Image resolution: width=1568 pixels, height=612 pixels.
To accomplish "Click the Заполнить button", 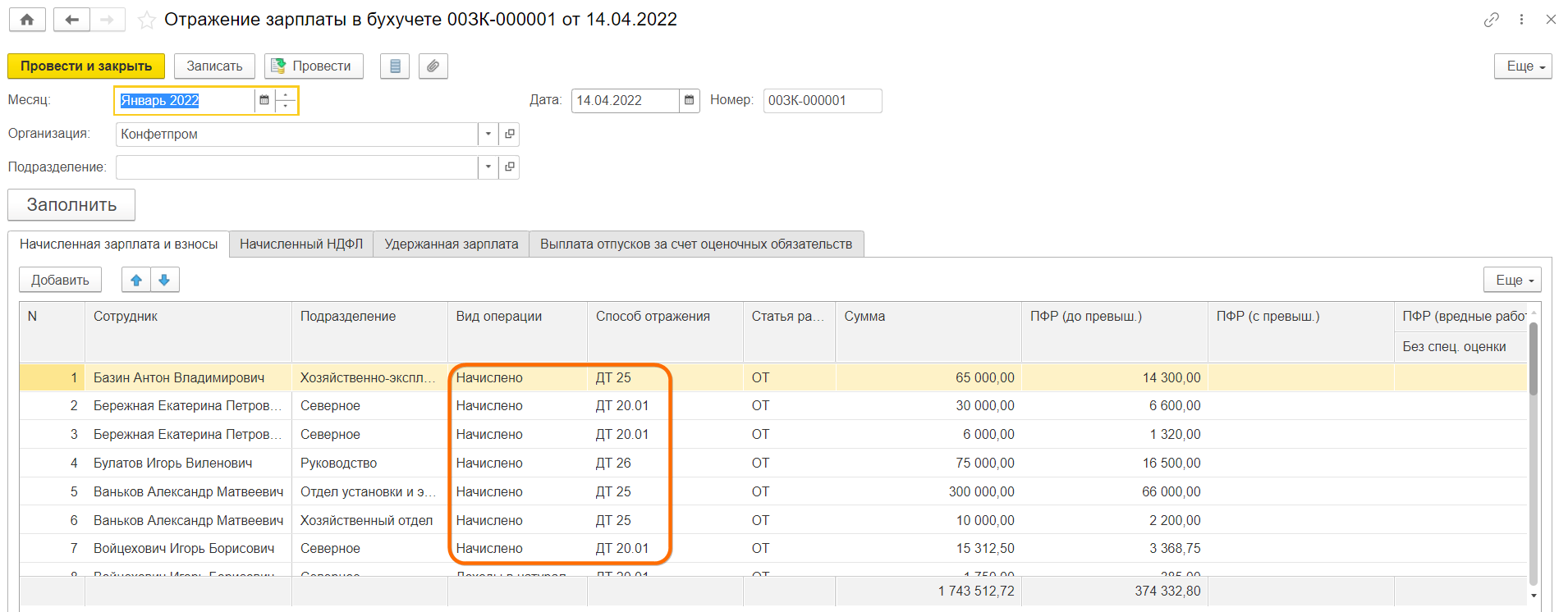I will point(71,205).
